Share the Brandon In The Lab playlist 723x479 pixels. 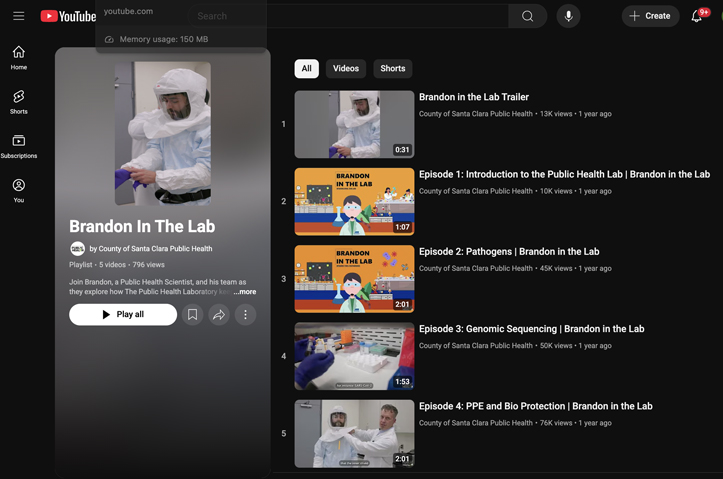click(x=219, y=314)
